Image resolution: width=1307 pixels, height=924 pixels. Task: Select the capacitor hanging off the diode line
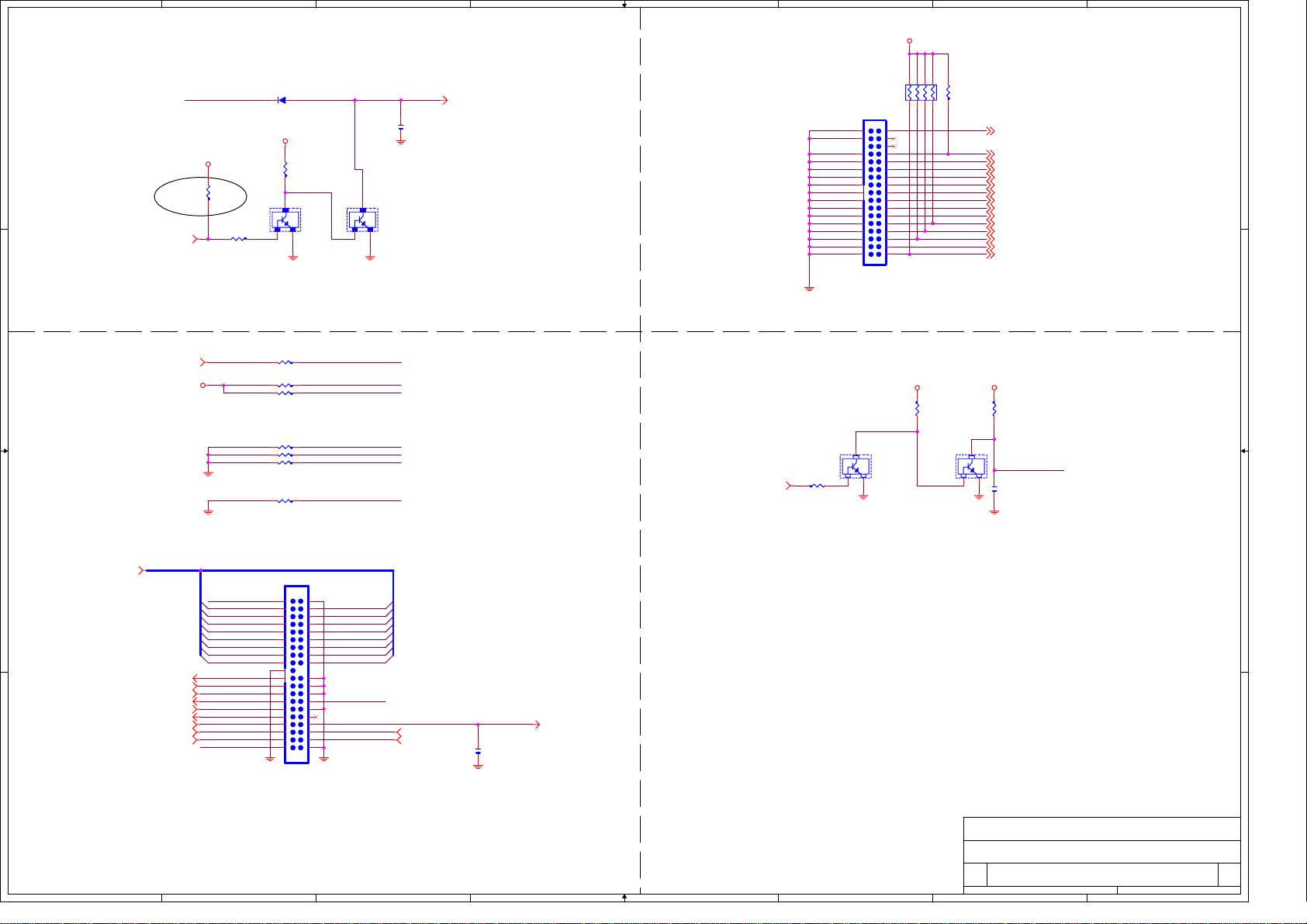click(400, 126)
